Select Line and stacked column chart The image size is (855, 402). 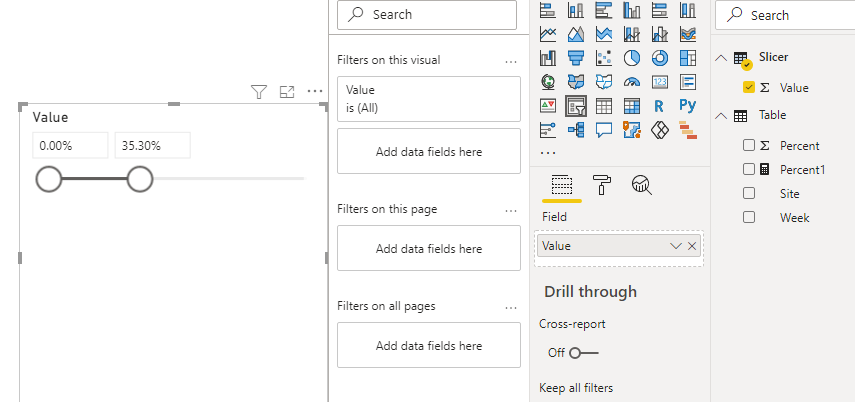point(632,34)
